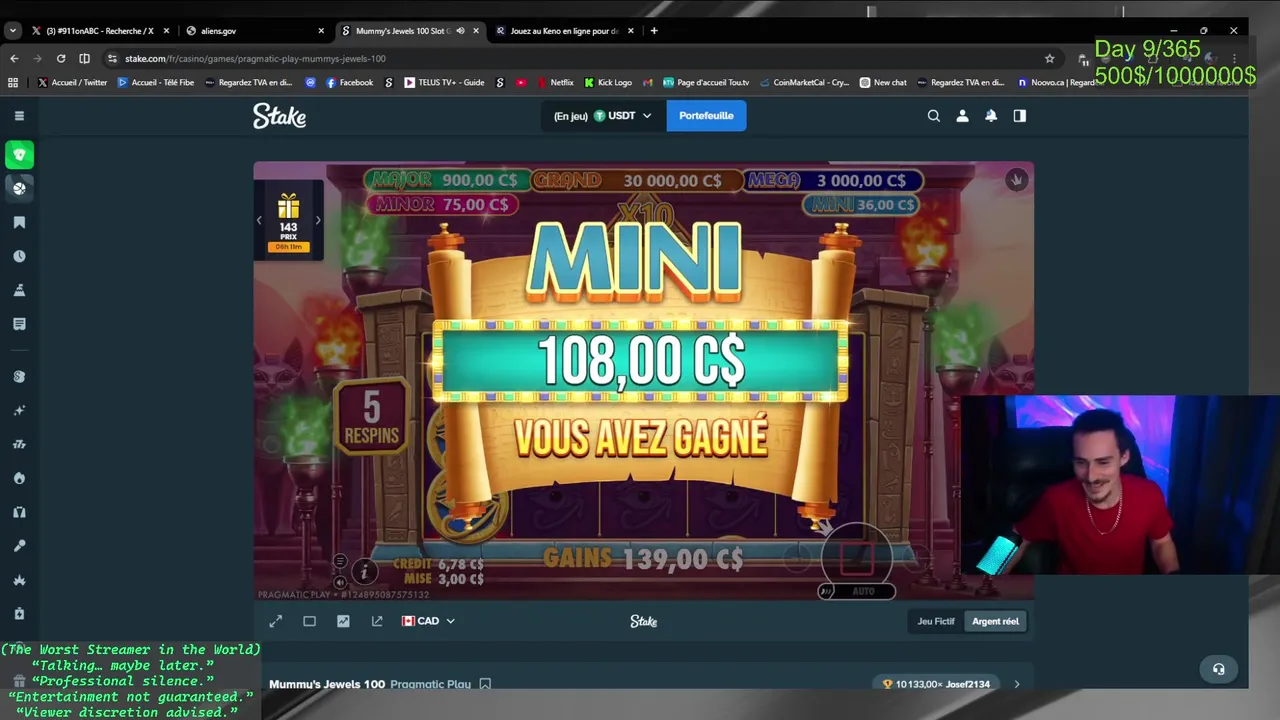1280x720 pixels.
Task: Toggle the right side panel icon in header
Action: 1020,116
